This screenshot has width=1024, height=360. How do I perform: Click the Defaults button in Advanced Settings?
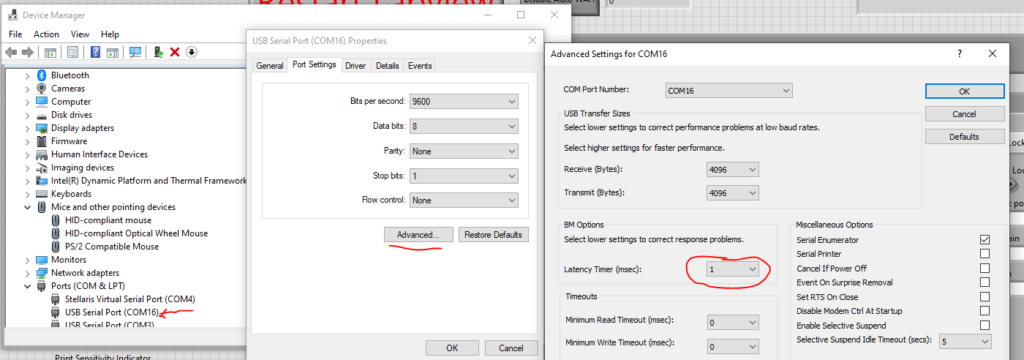coord(965,137)
